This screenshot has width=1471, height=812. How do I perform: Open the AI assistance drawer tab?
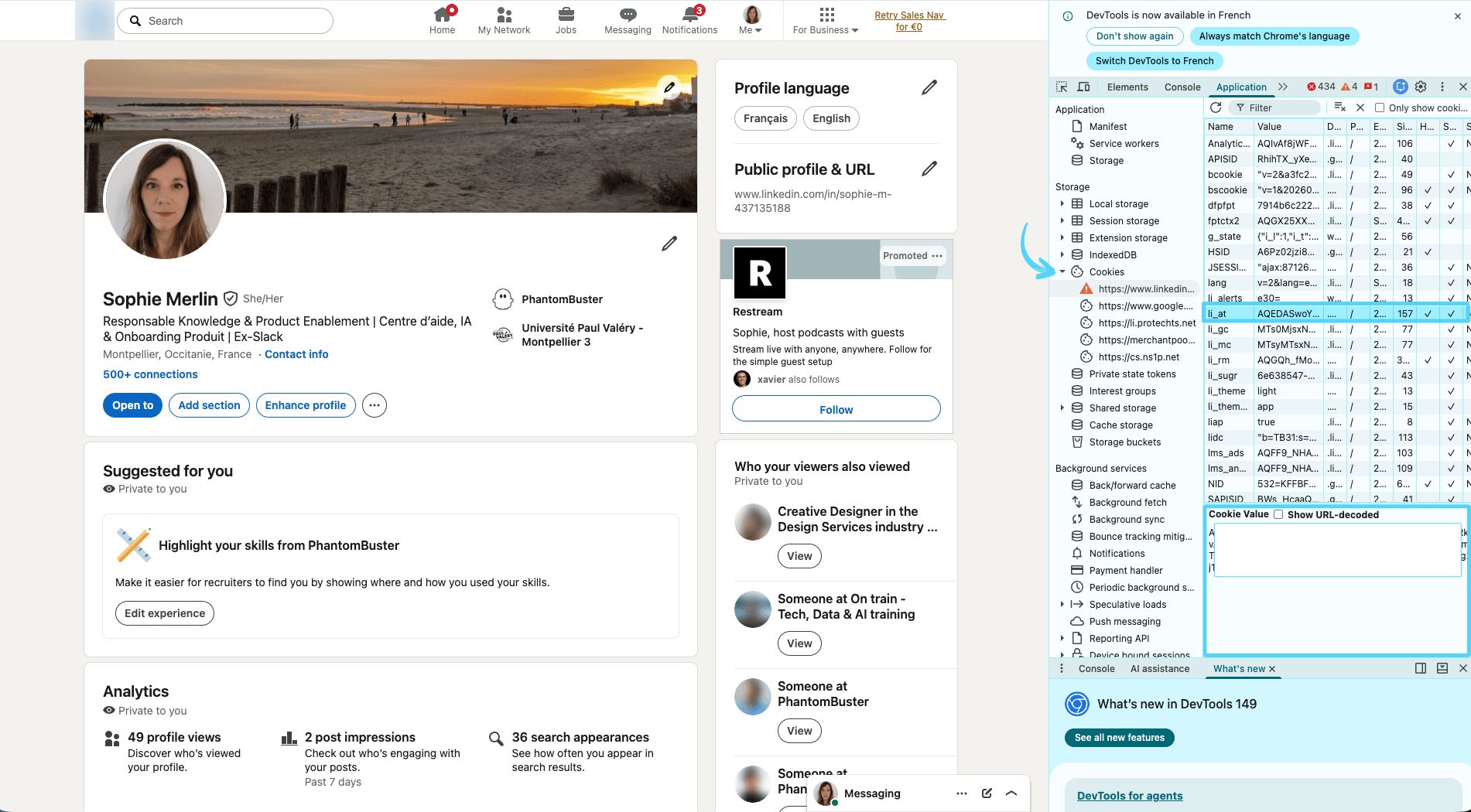click(1160, 669)
